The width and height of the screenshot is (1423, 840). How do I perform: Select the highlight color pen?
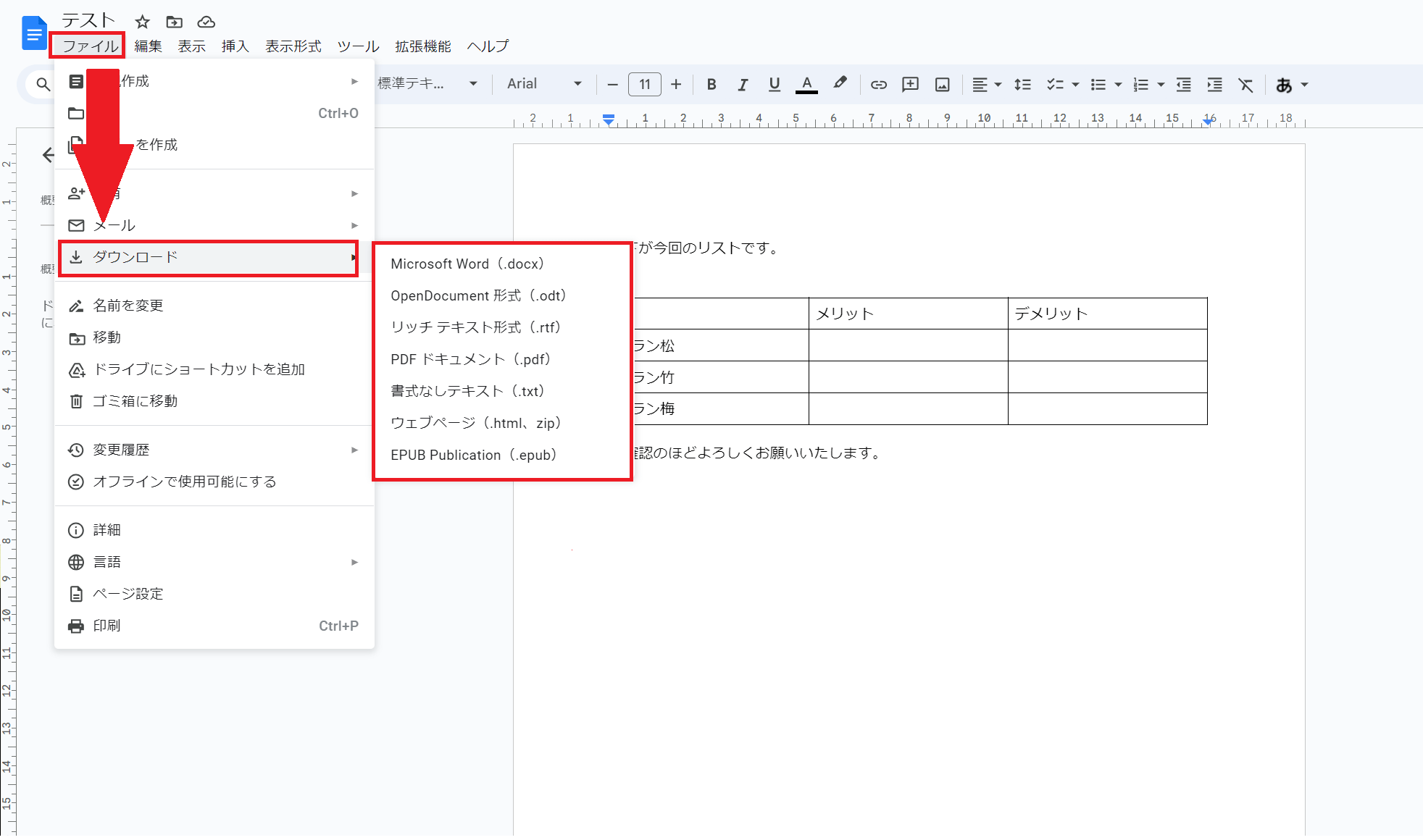coord(840,83)
